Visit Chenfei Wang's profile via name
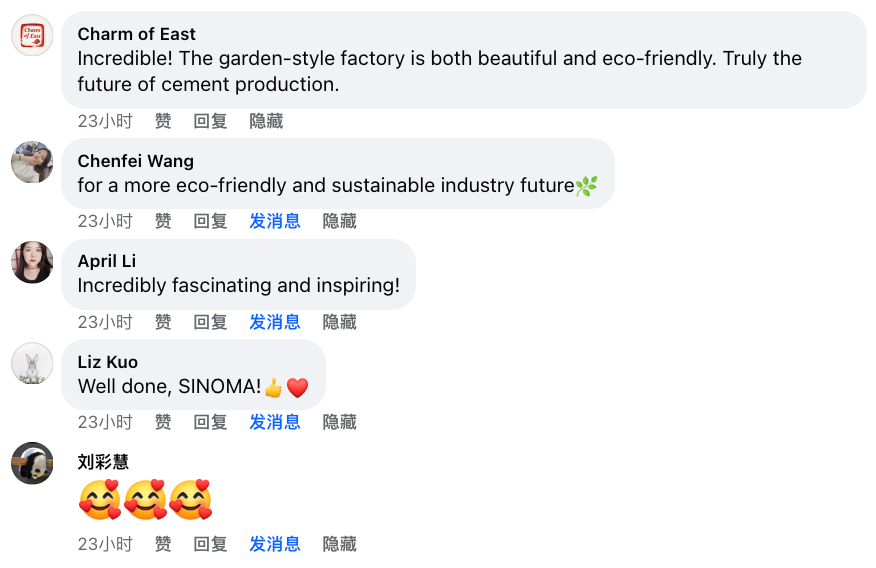The image size is (876, 568). click(x=136, y=161)
